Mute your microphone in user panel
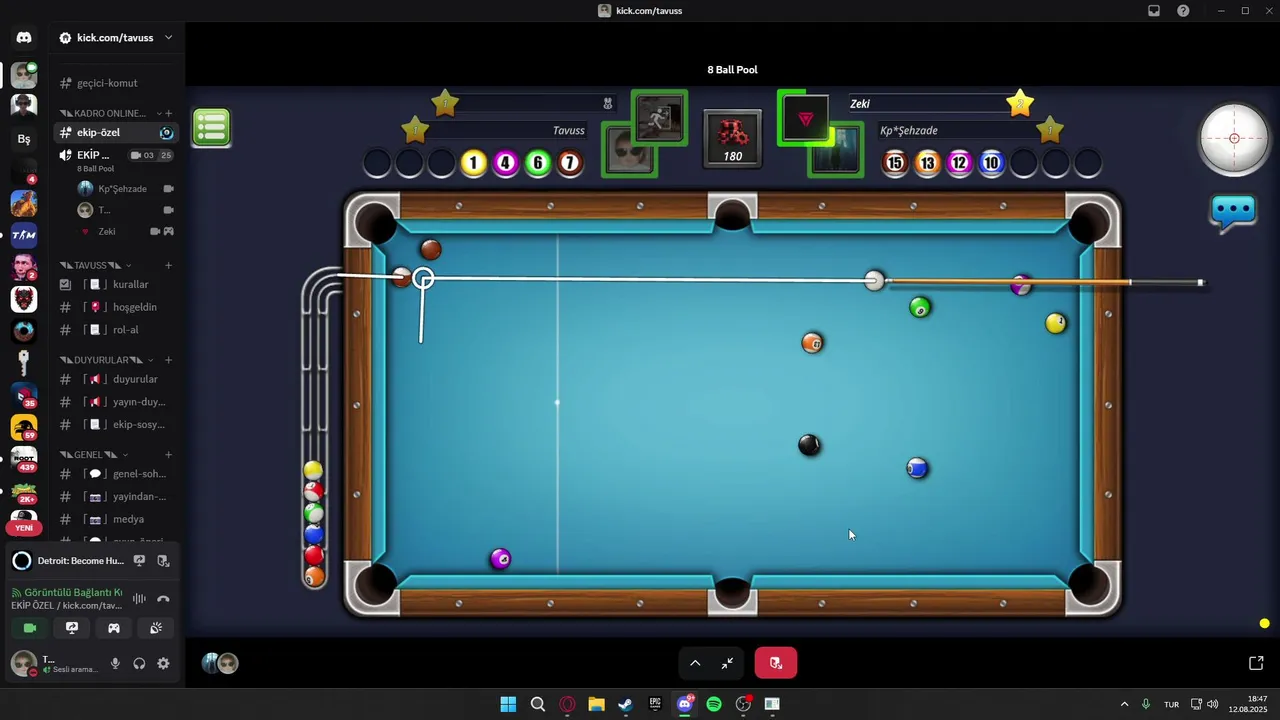This screenshot has height=720, width=1280. pyautogui.click(x=115, y=663)
